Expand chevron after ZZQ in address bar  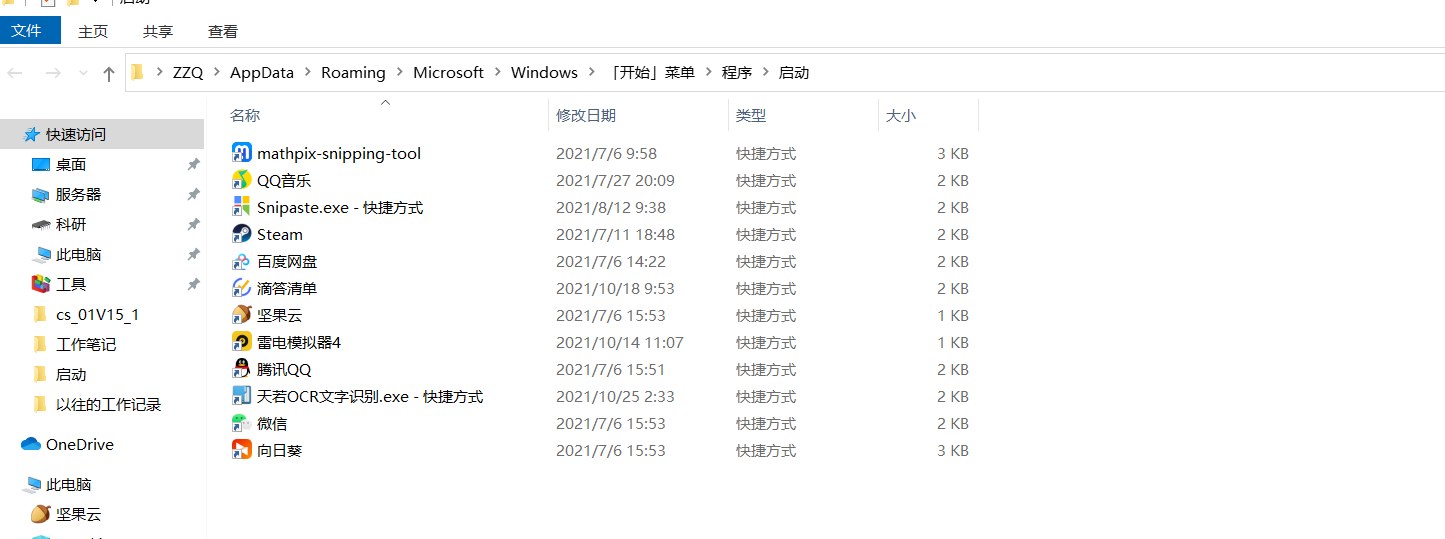pyautogui.click(x=216, y=72)
